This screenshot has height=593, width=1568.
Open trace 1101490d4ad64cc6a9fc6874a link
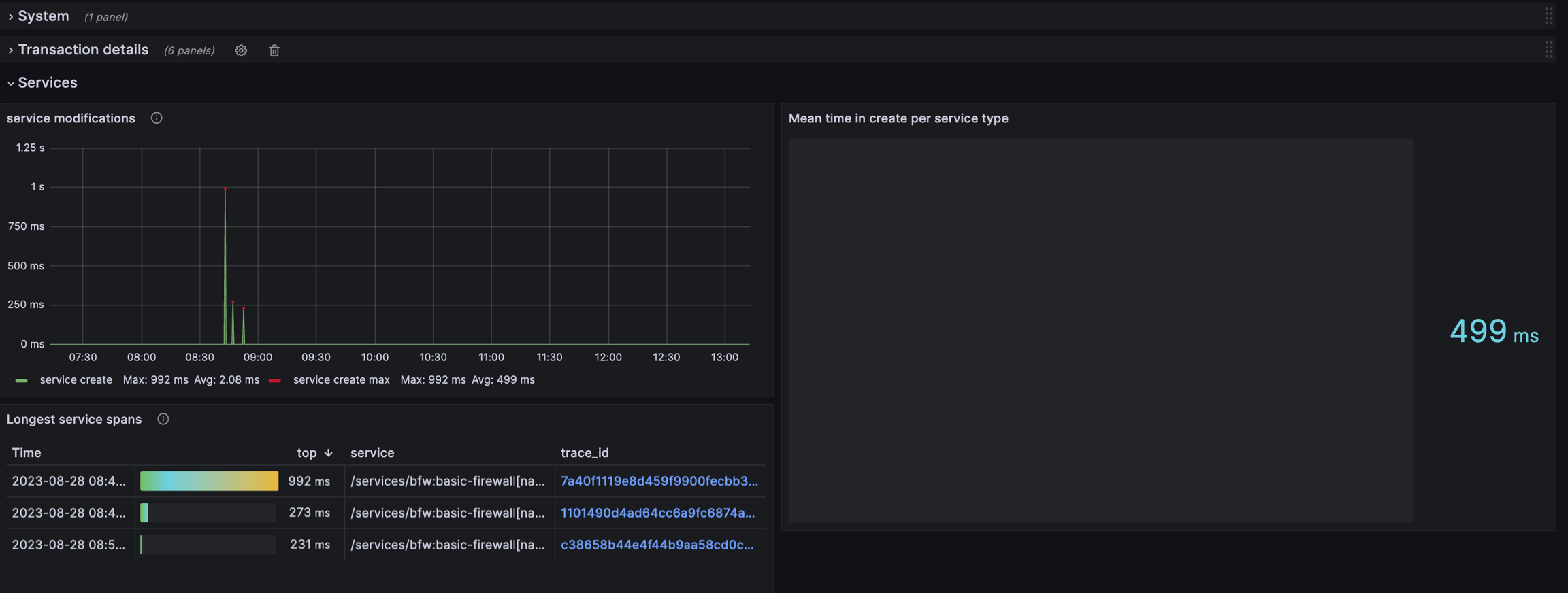657,513
